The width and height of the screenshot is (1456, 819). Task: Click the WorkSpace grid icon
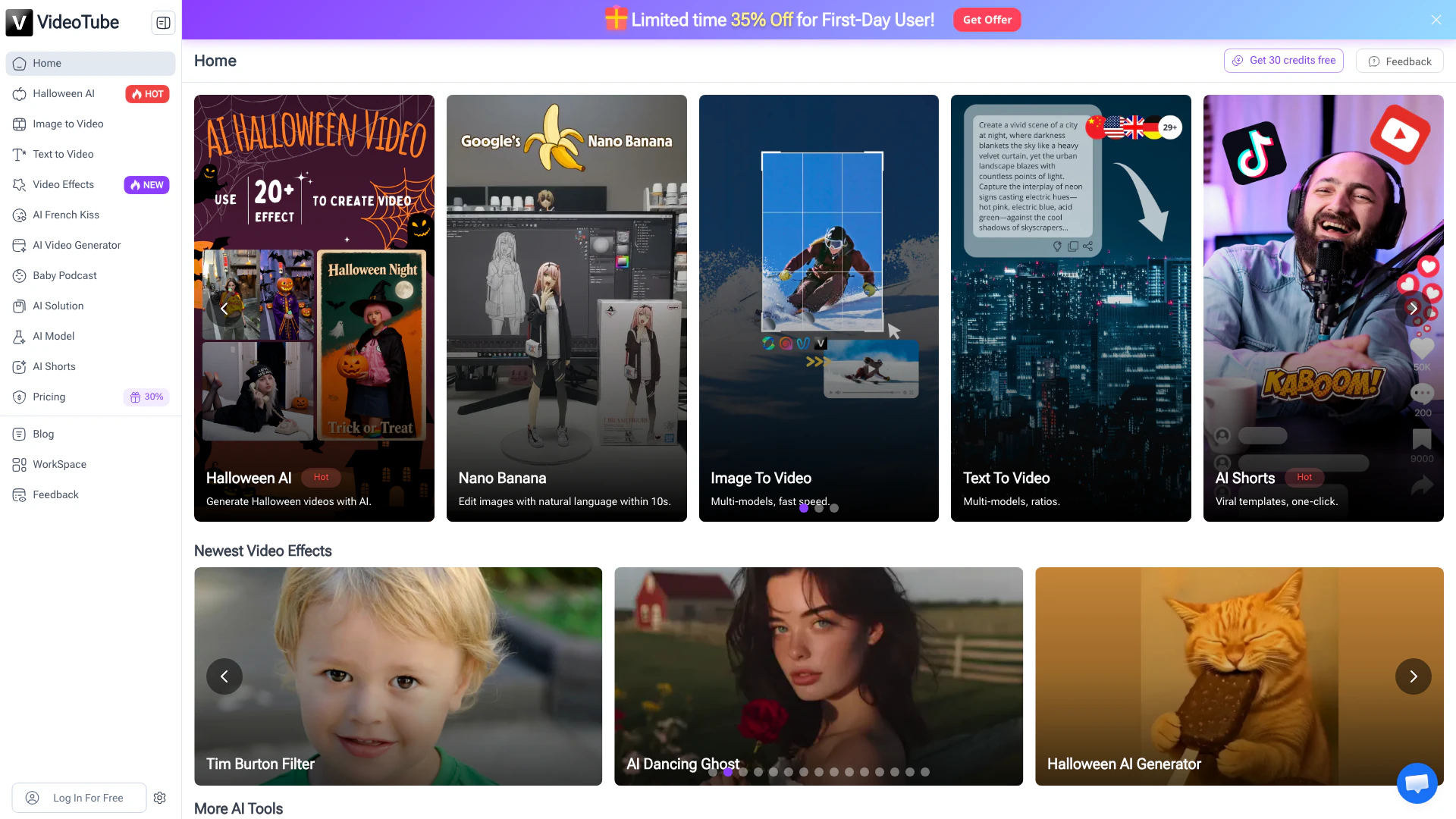[19, 465]
